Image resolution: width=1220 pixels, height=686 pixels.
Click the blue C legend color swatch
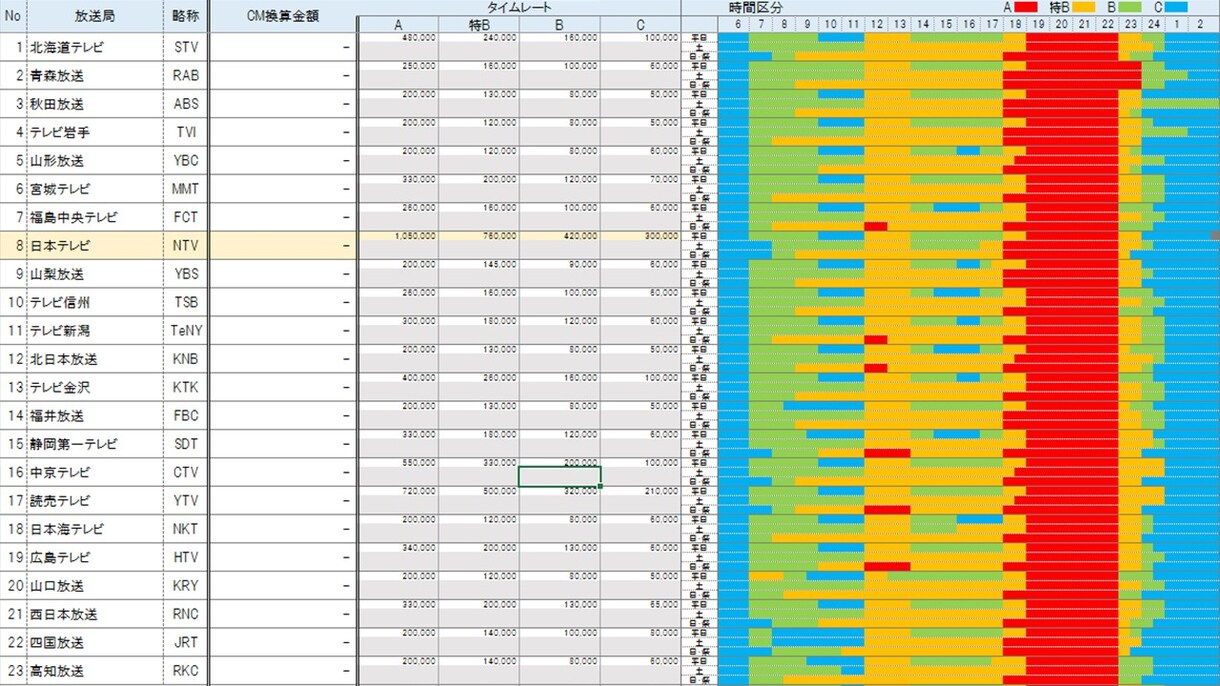1175,7
